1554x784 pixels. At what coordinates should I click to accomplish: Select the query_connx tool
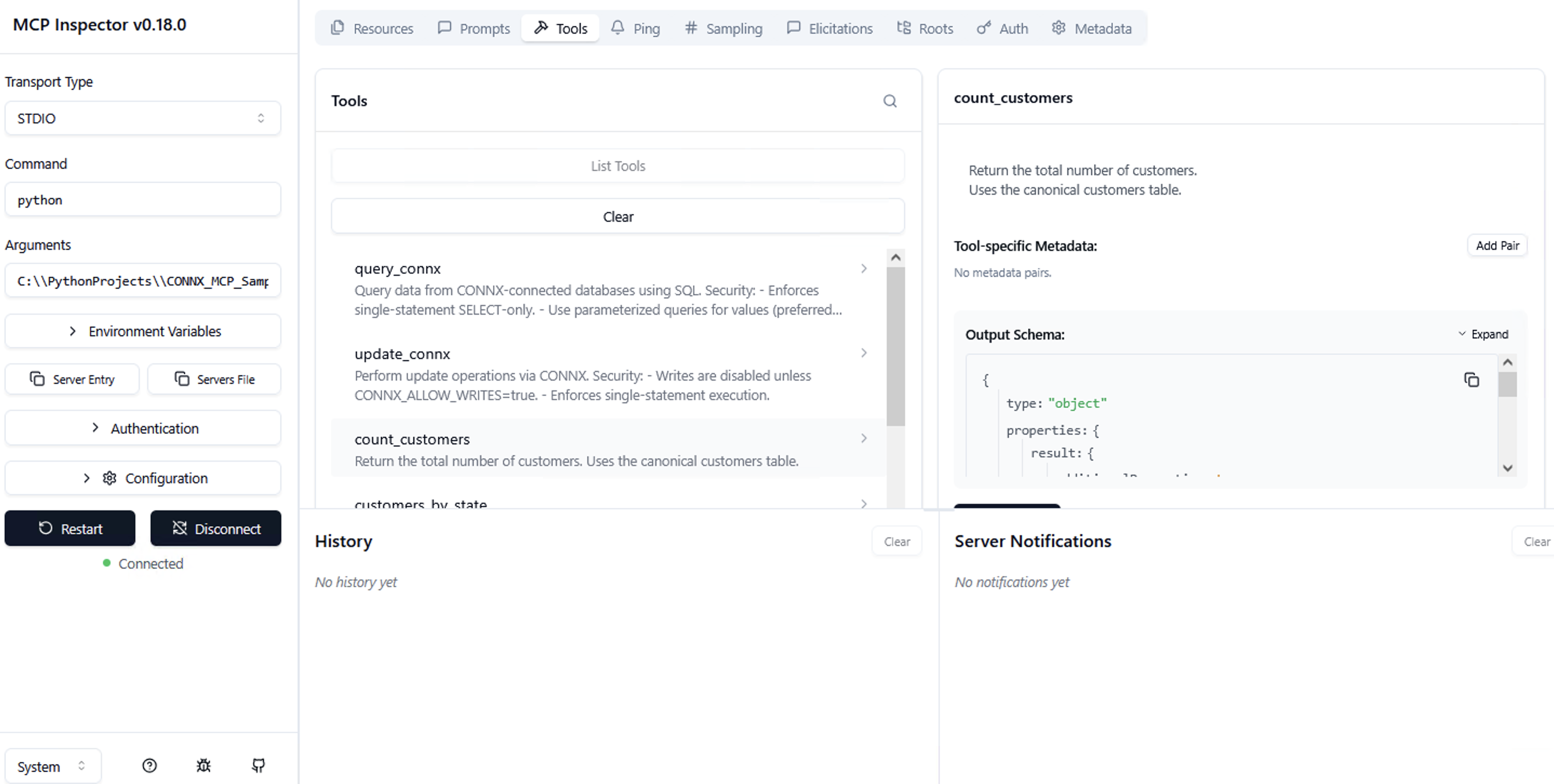coord(609,289)
